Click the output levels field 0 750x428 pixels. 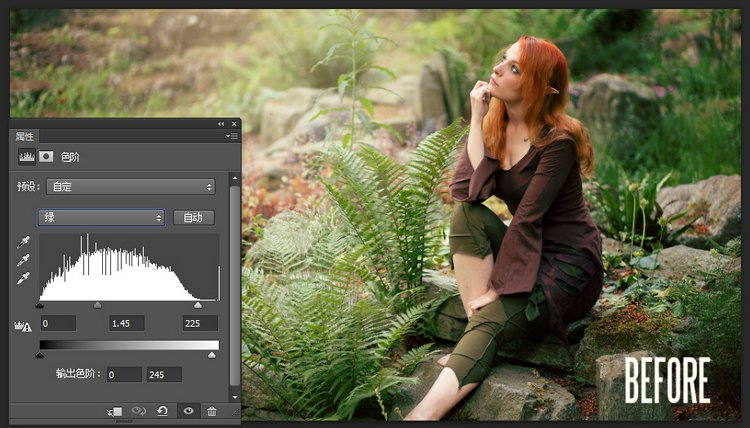124,374
